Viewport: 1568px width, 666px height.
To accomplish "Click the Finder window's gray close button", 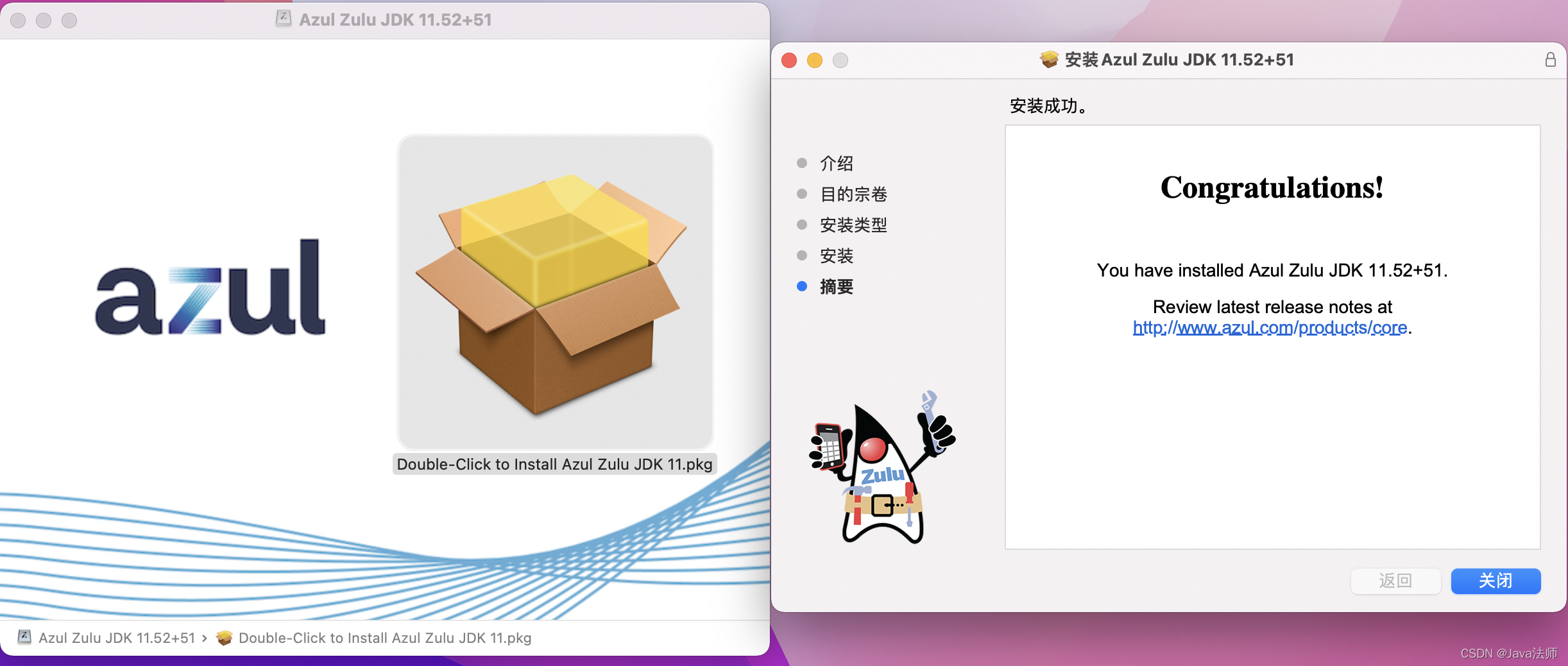I will (18, 21).
